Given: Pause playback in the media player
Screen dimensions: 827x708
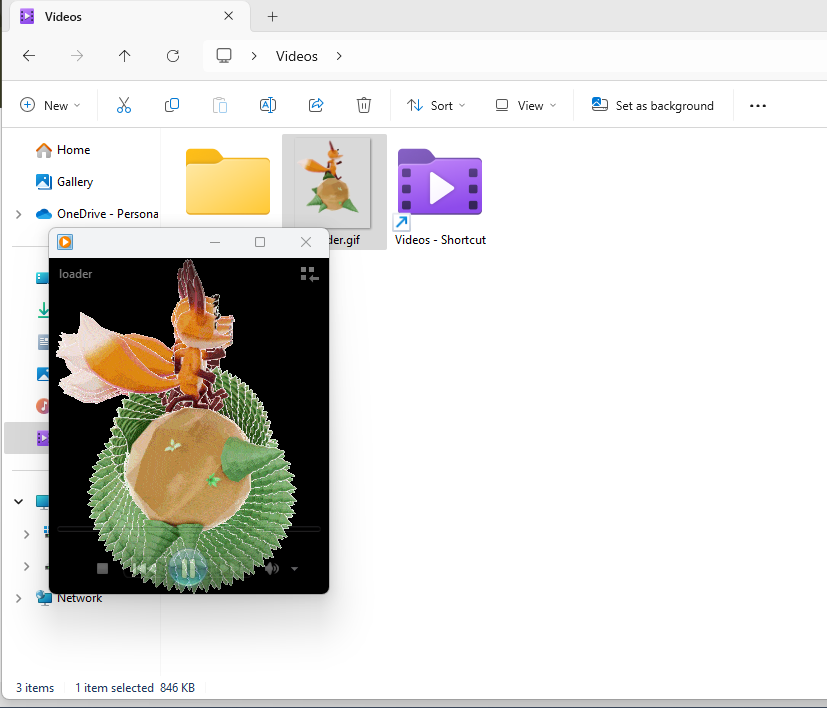Looking at the screenshot, I should coord(187,568).
